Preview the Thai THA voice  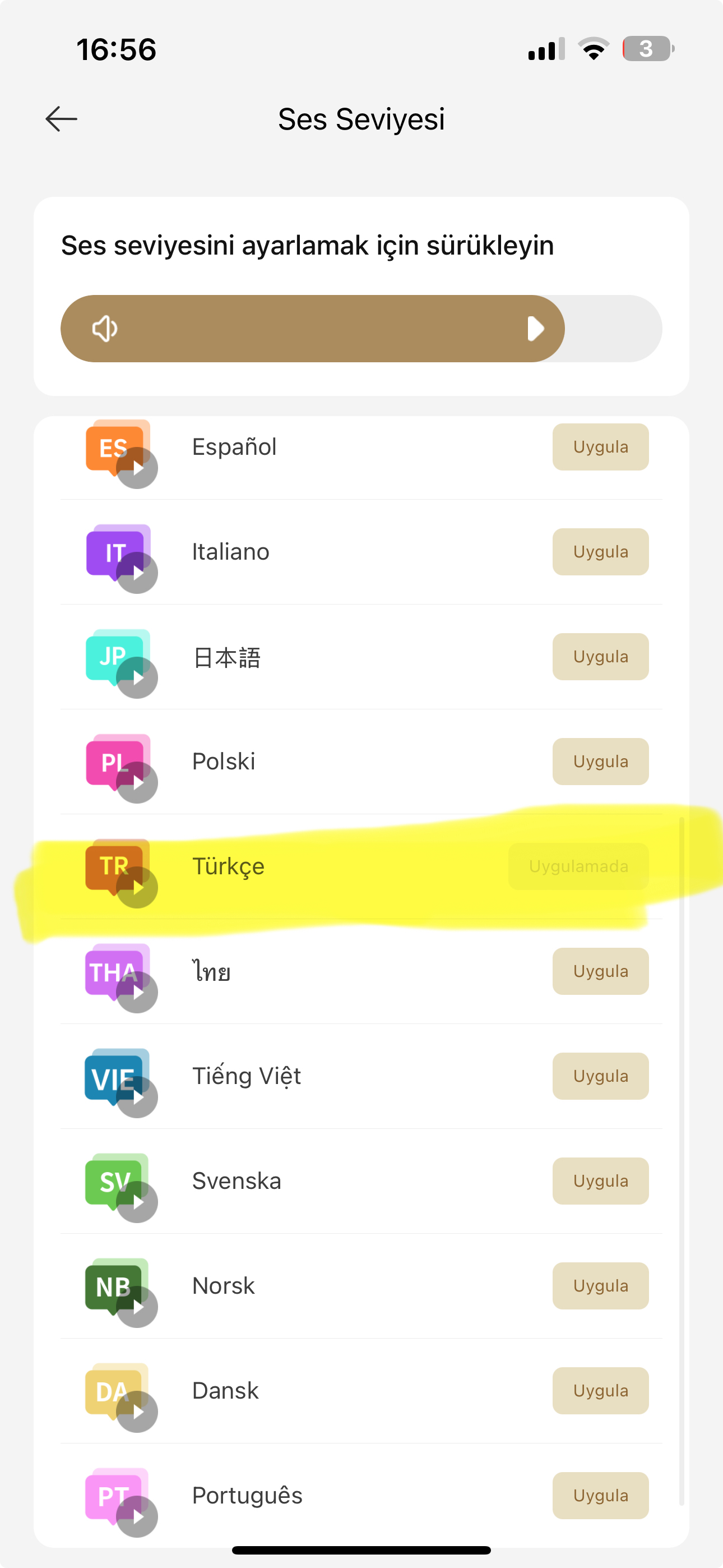(x=137, y=992)
